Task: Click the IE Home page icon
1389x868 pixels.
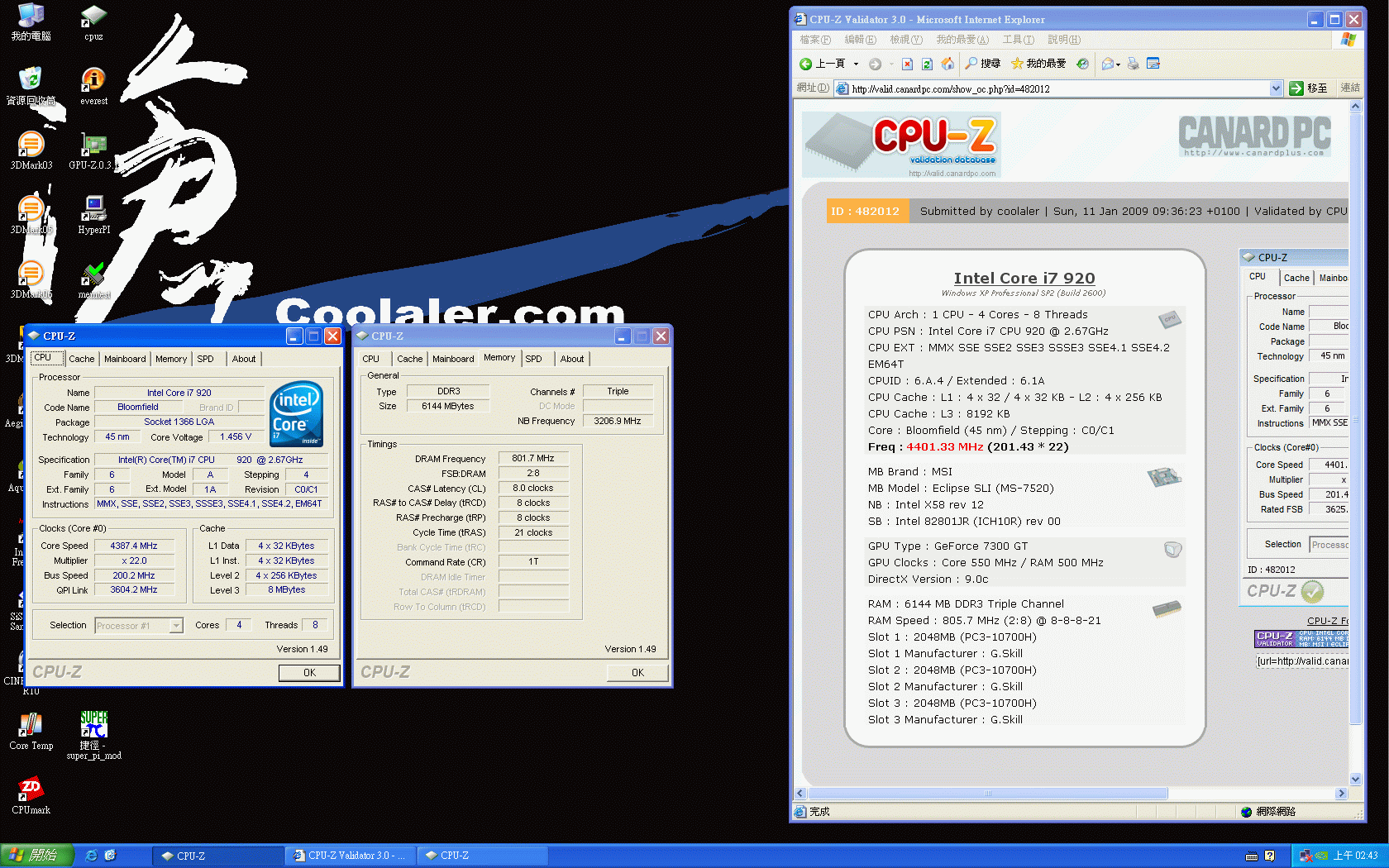Action: pos(947,64)
